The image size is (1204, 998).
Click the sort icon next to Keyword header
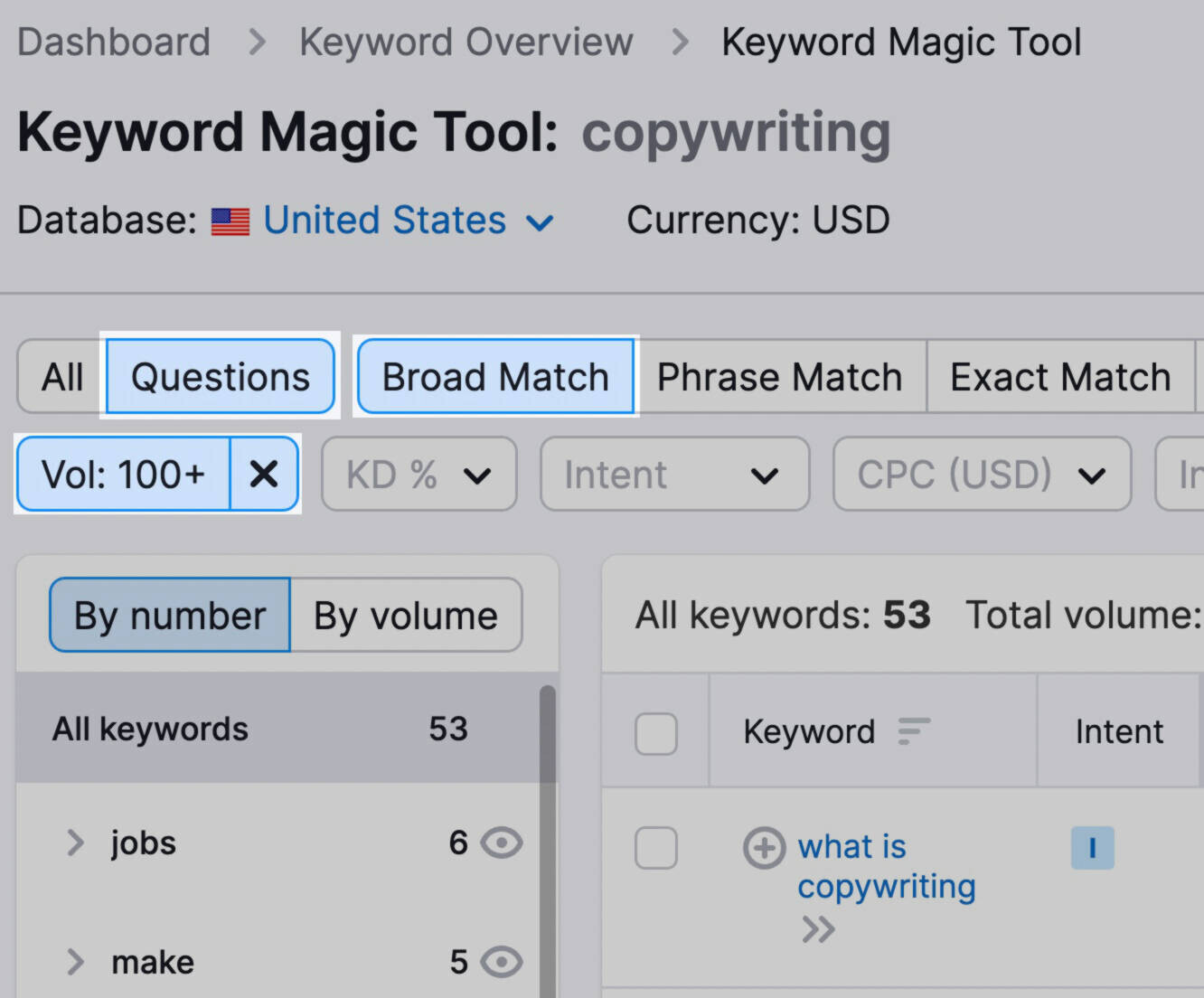(x=913, y=731)
